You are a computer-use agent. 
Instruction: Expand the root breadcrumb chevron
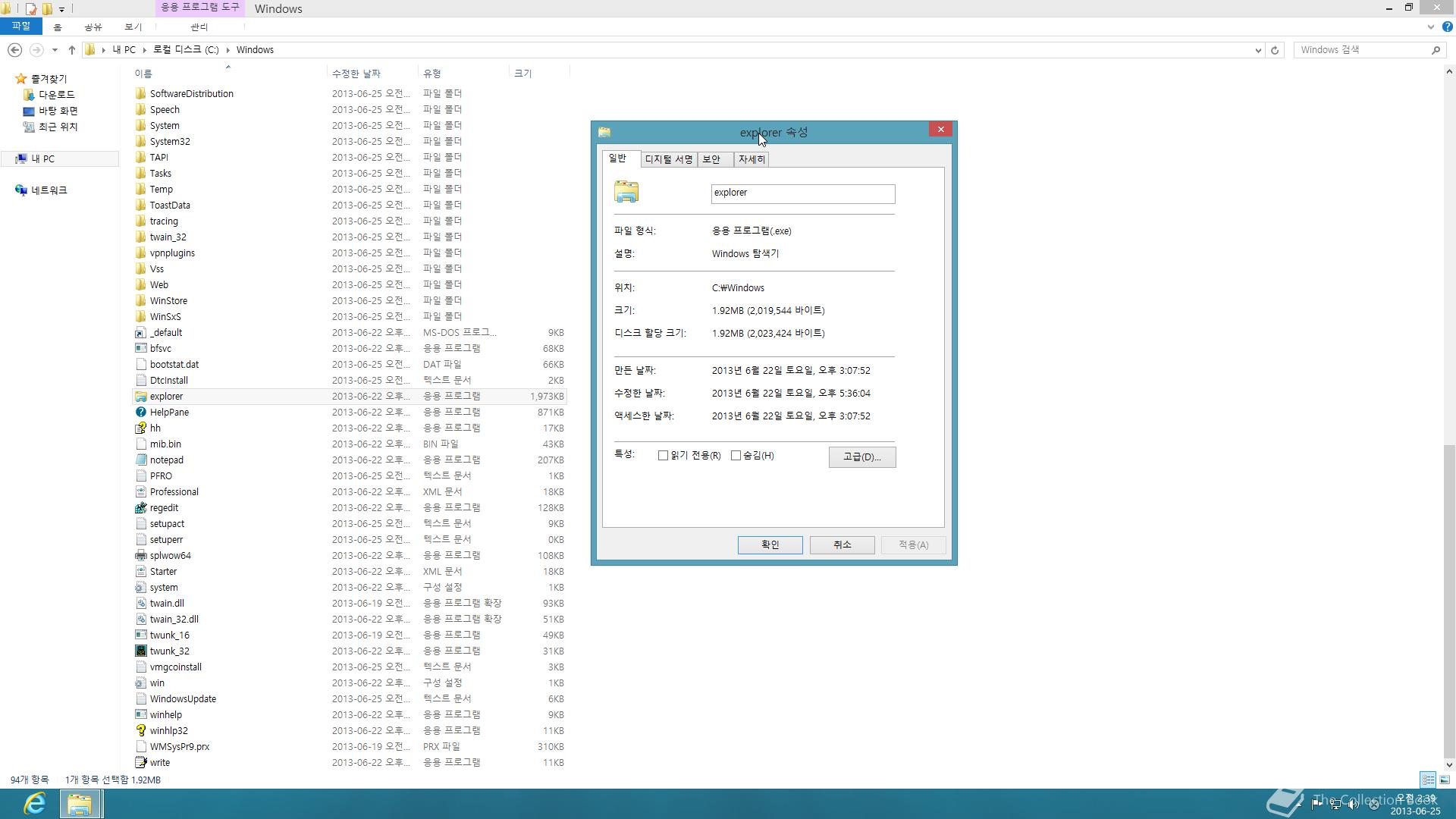click(x=104, y=50)
